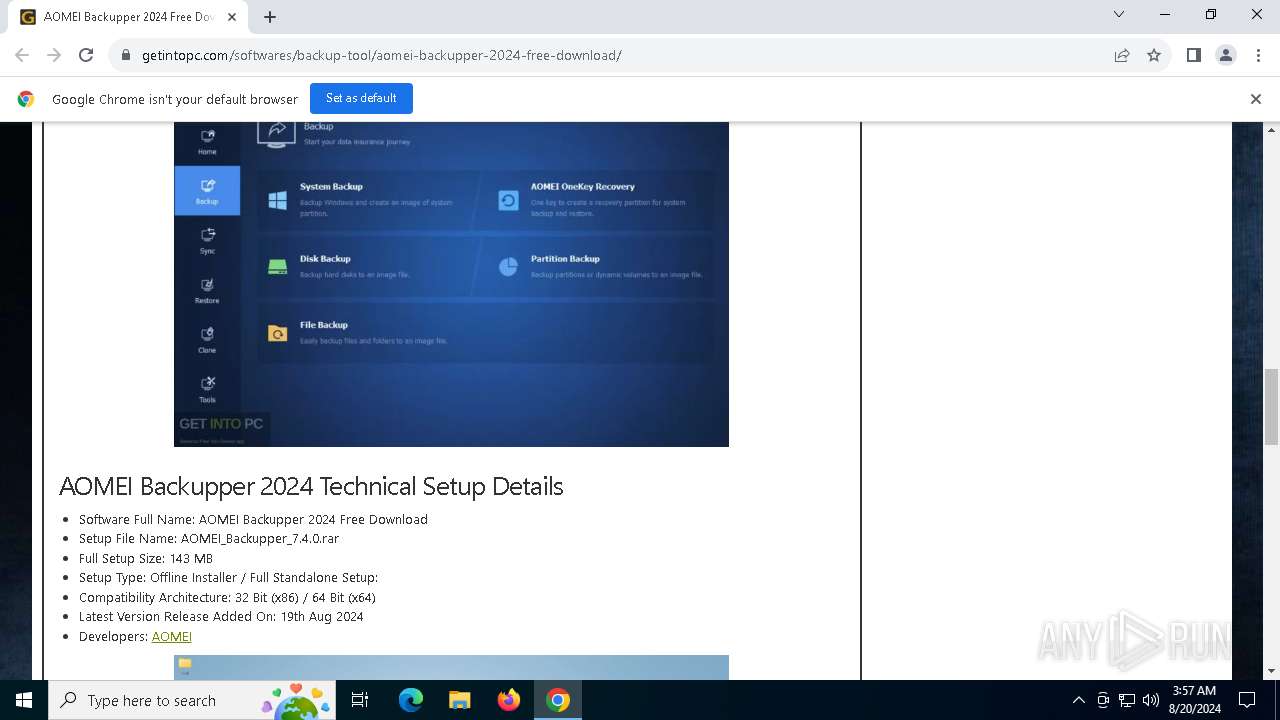Image resolution: width=1280 pixels, height=720 pixels.
Task: Click the site padlock icon in address bar
Action: 126,55
